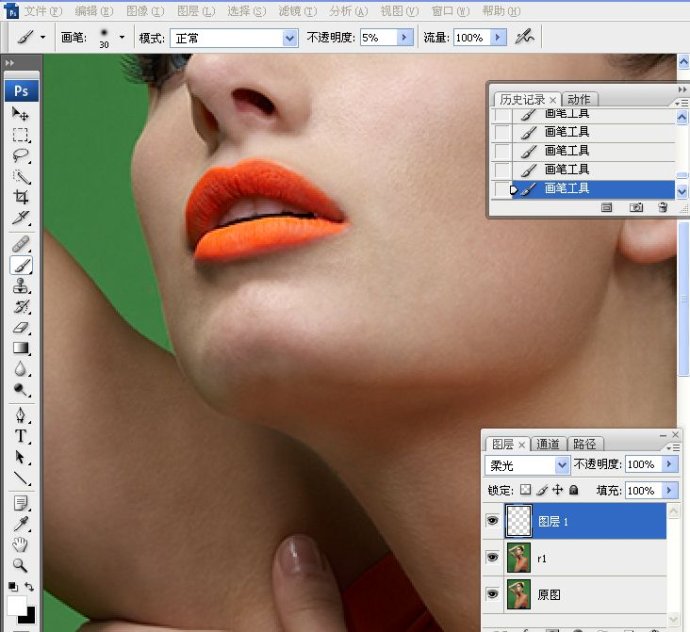
Task: Select the Gradient tool
Action: coord(20,348)
